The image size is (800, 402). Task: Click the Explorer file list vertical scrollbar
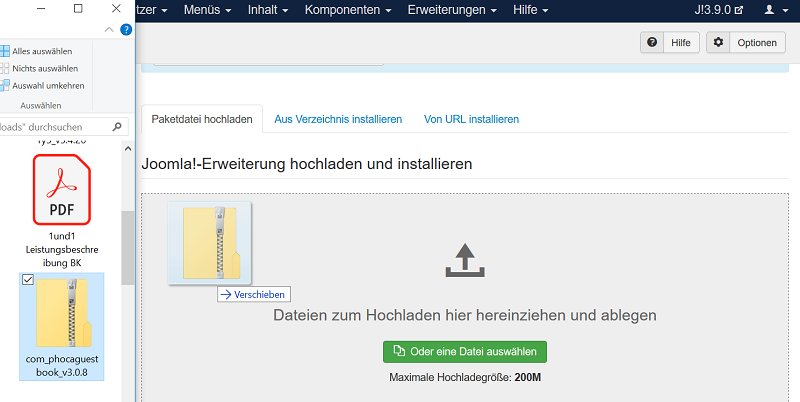[x=127, y=250]
